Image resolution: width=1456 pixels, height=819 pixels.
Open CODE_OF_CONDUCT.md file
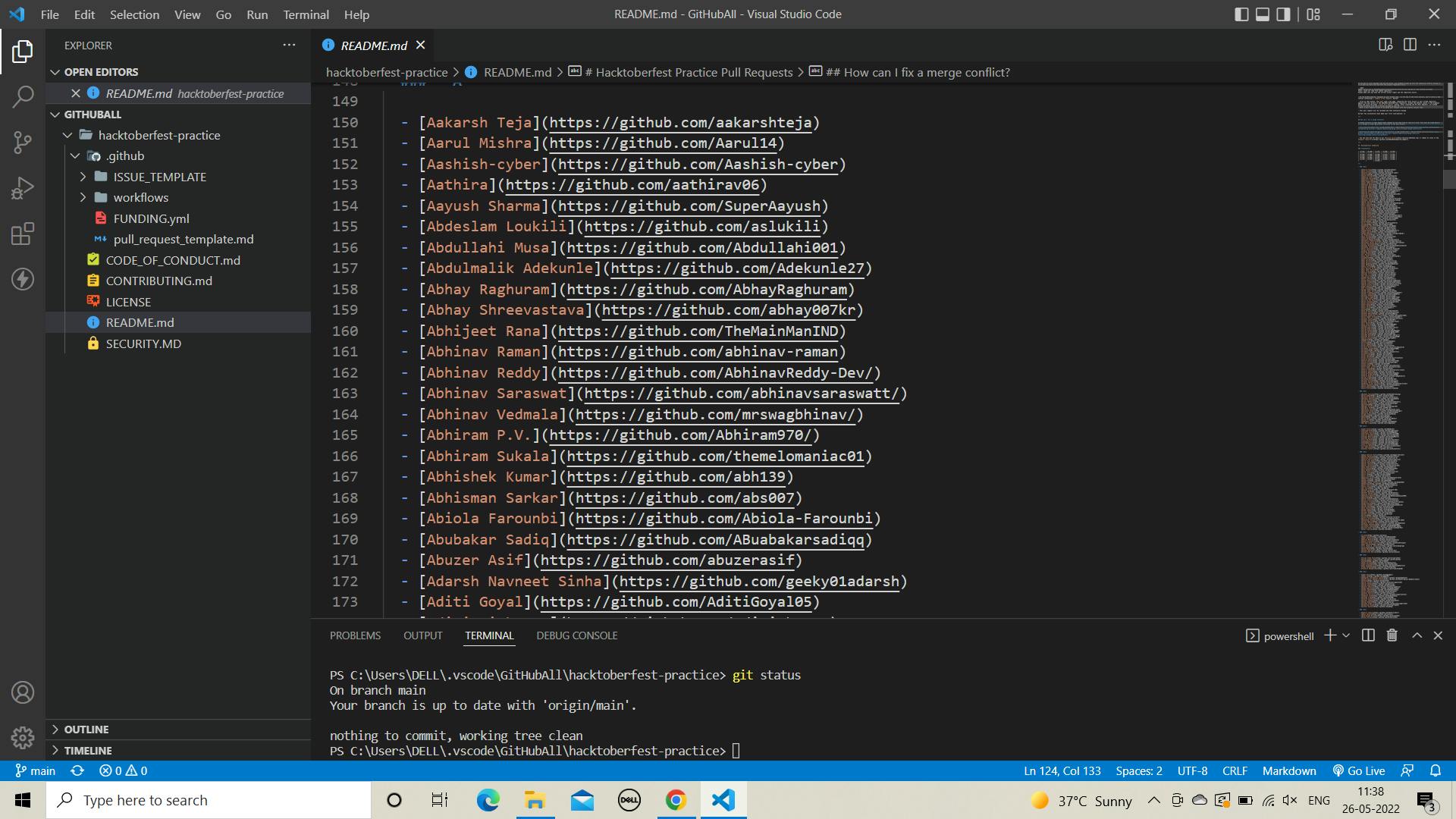click(x=178, y=260)
